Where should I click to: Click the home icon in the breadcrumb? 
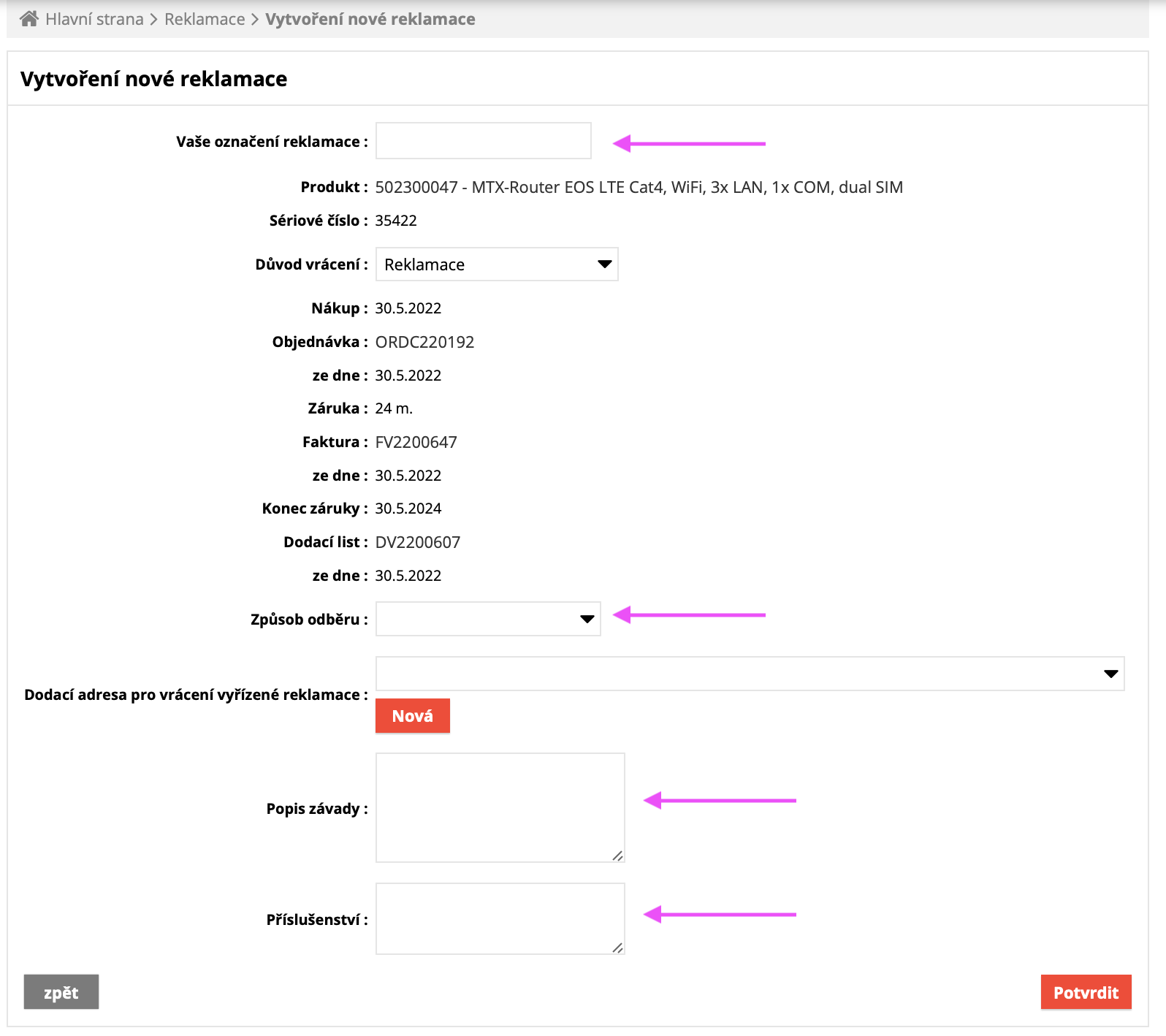(x=29, y=19)
